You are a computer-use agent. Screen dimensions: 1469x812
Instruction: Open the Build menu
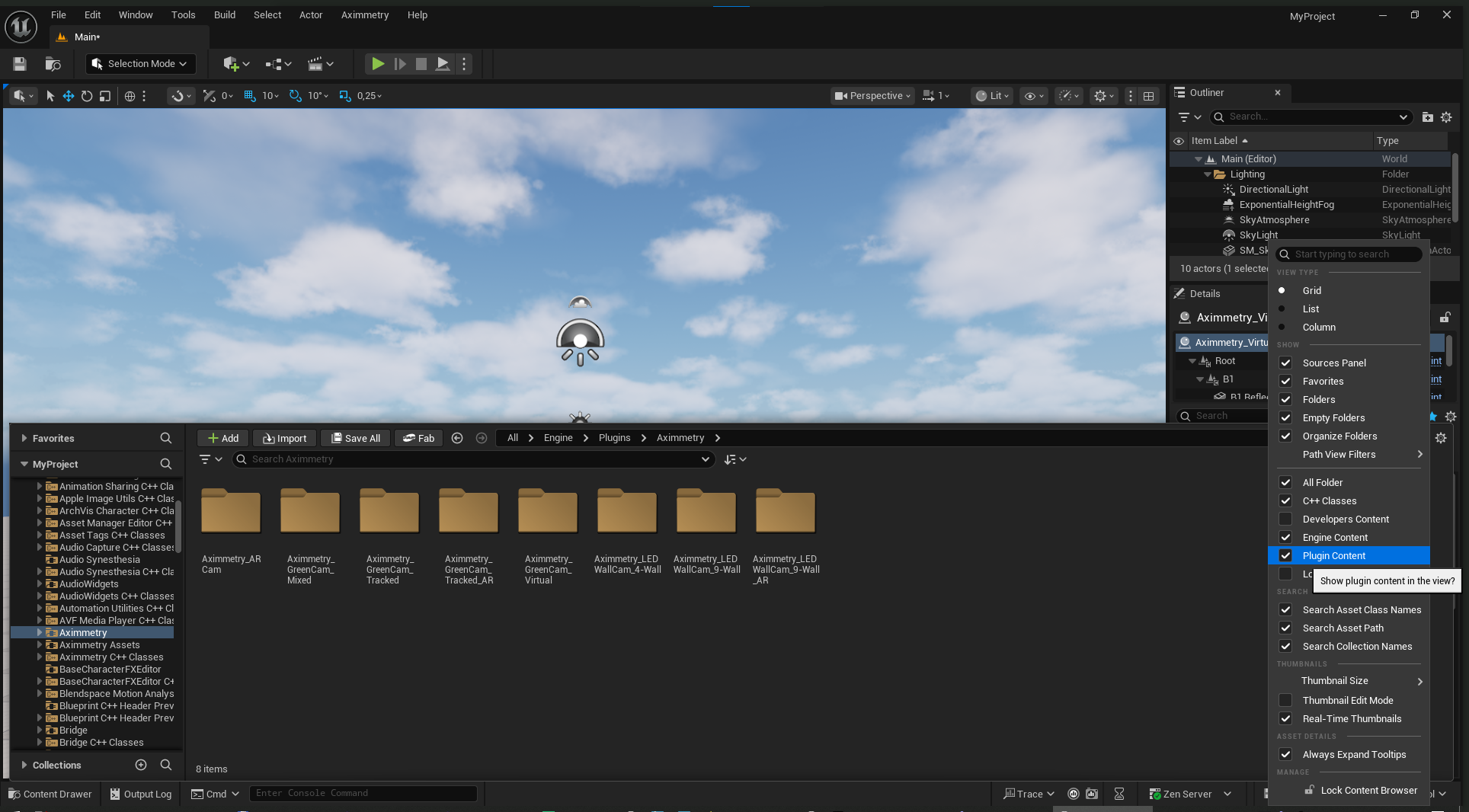click(x=224, y=14)
